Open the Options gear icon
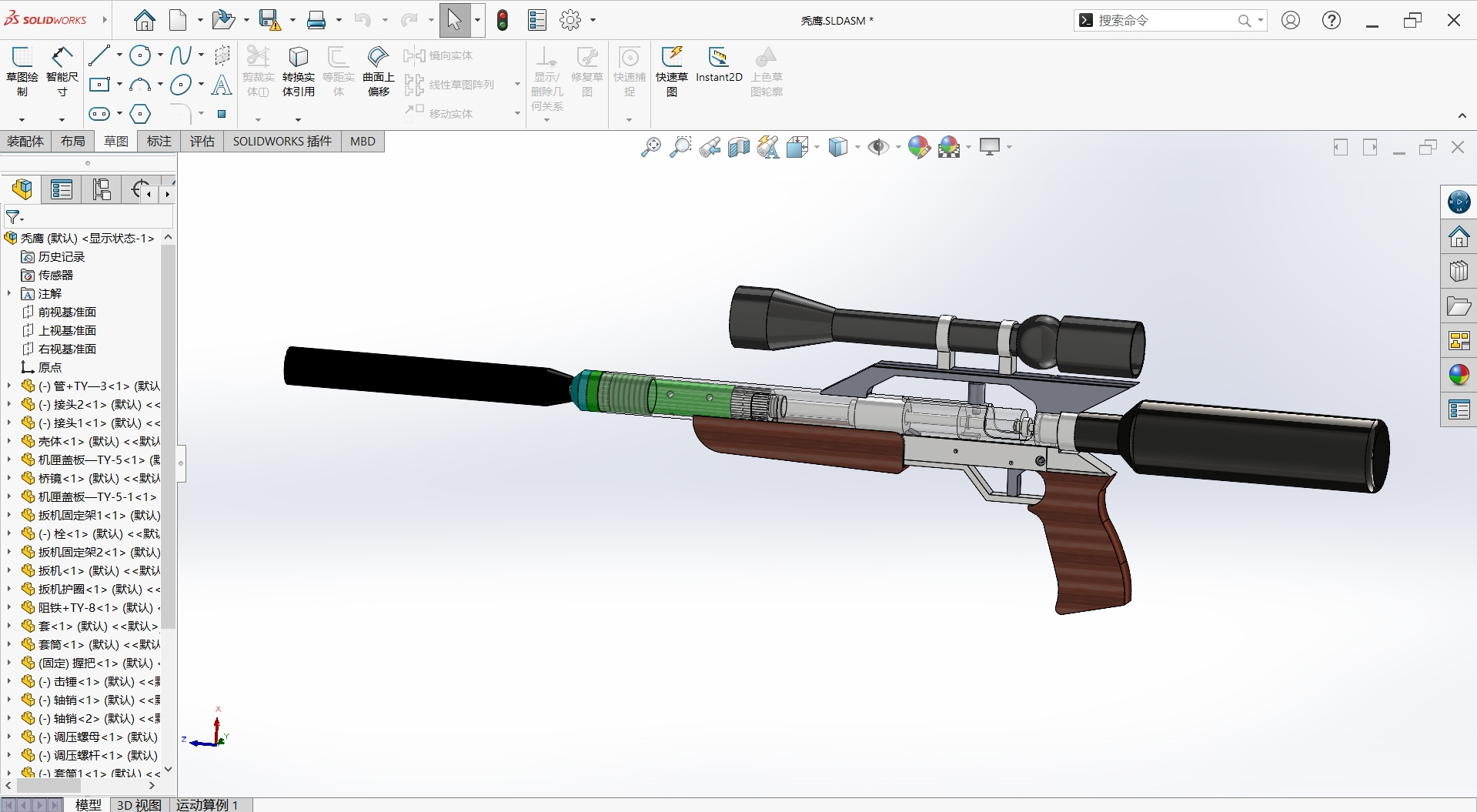 point(570,20)
